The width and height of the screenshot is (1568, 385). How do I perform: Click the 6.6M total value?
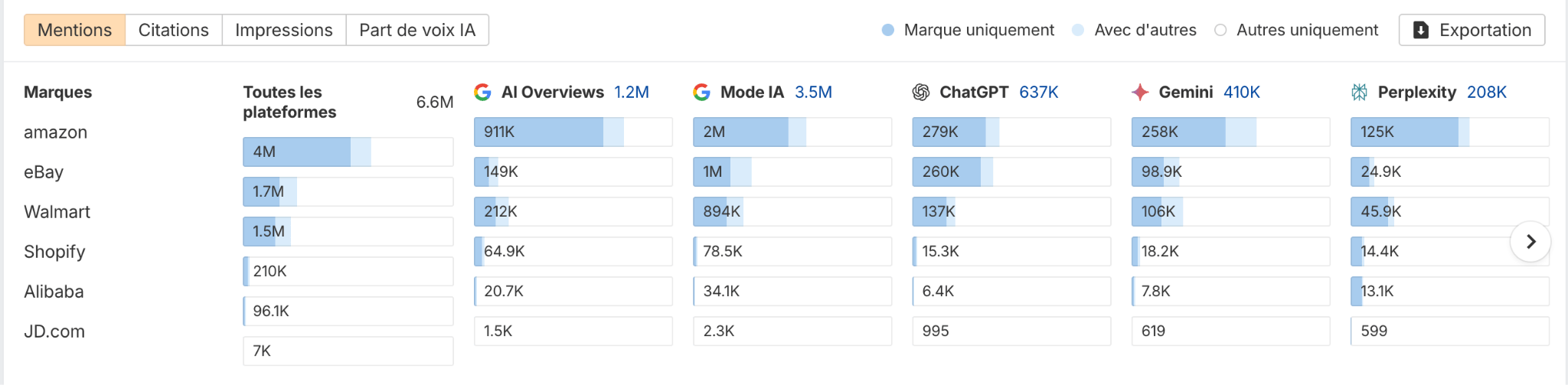pyautogui.click(x=434, y=102)
